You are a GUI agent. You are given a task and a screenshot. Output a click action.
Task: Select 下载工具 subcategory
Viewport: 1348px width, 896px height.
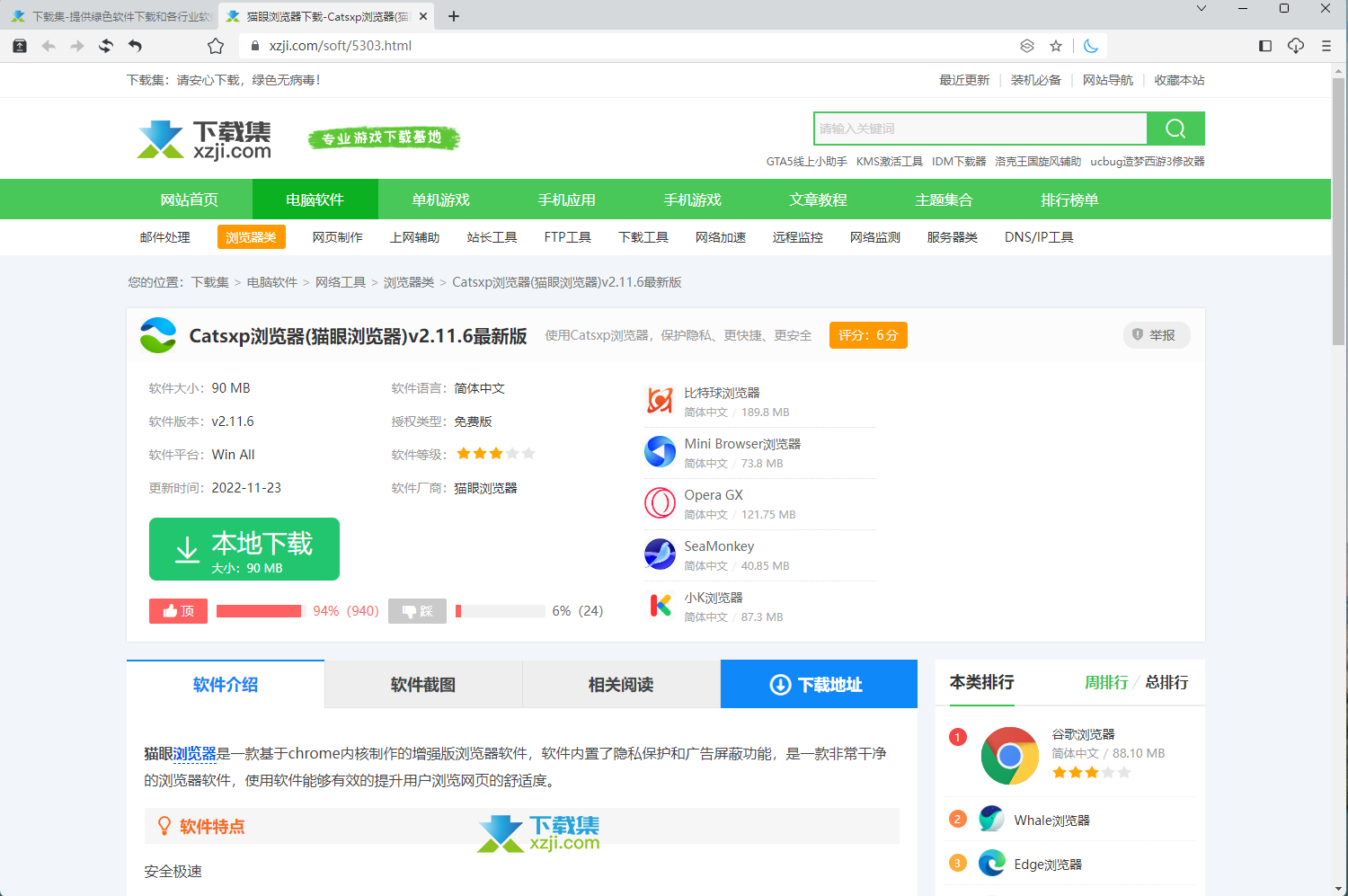(643, 237)
